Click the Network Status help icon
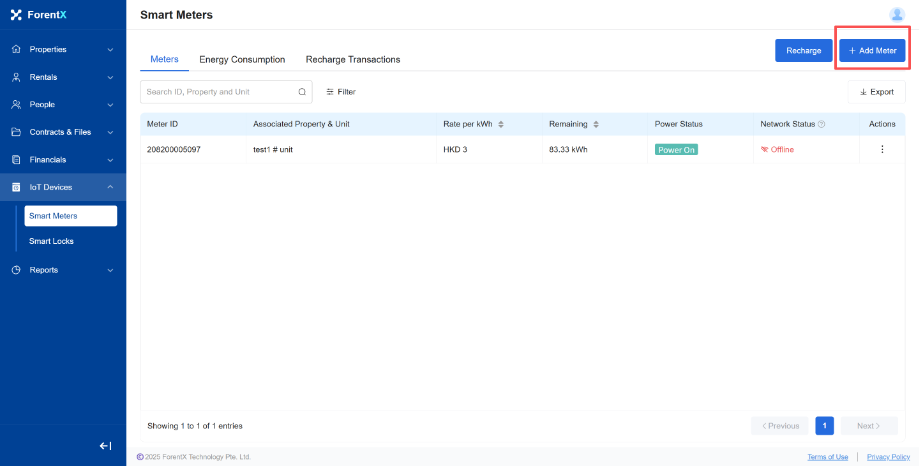Image resolution: width=919 pixels, height=466 pixels. pos(821,125)
